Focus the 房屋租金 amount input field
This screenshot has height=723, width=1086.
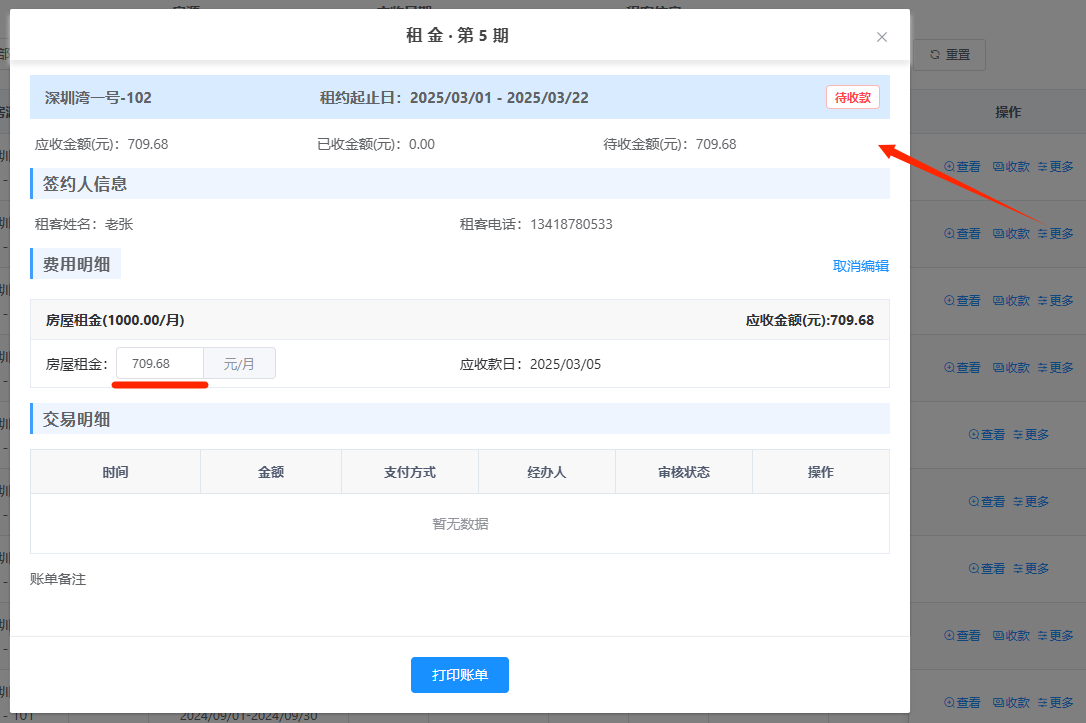click(160, 364)
